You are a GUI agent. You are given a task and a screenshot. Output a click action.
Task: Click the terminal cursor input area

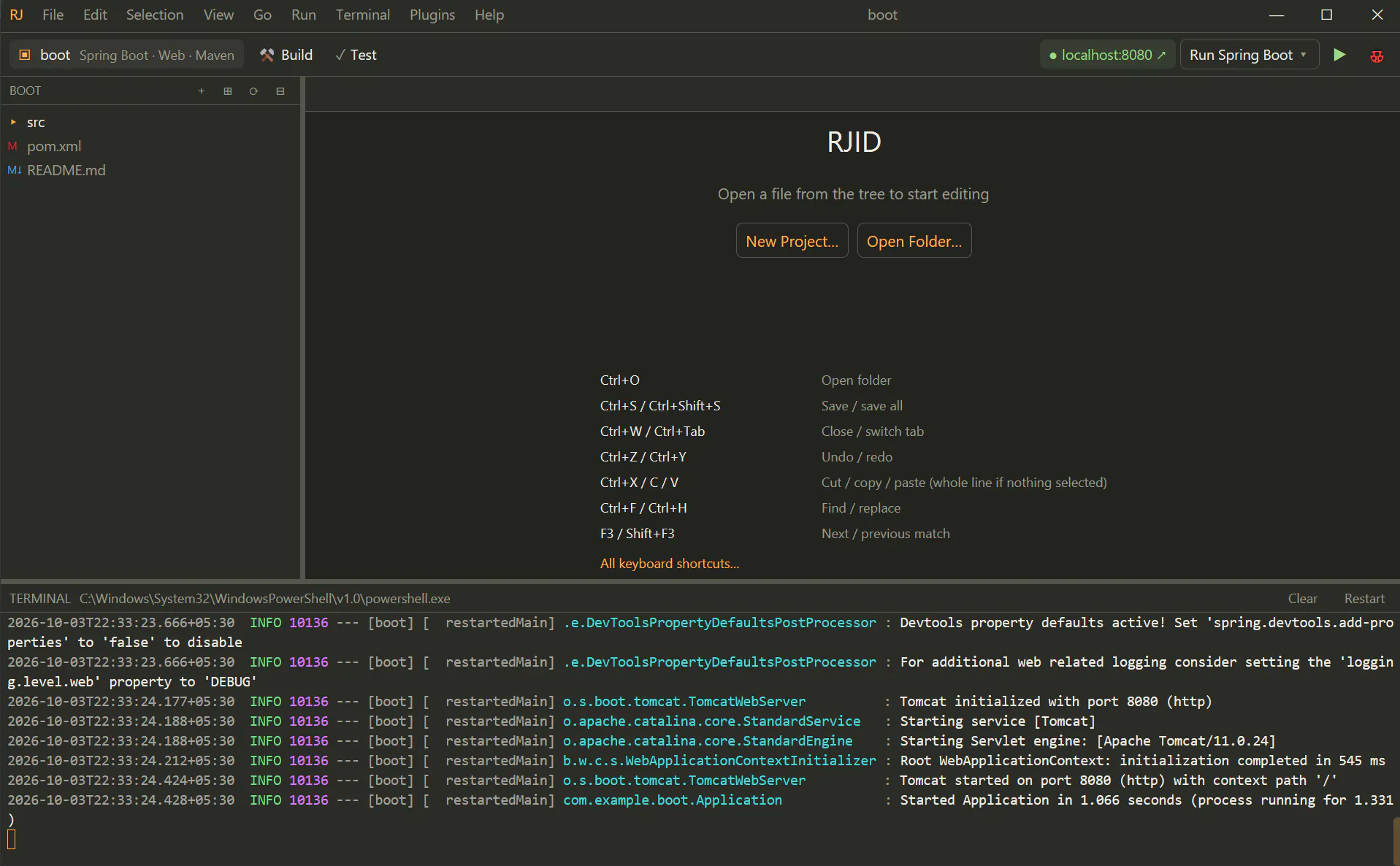pos(12,840)
